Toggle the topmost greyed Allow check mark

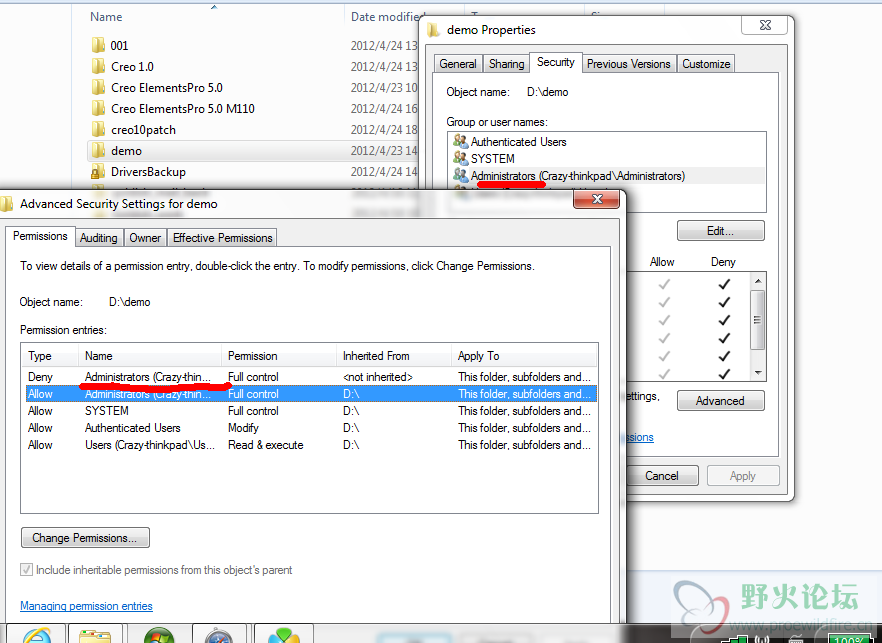pyautogui.click(x=664, y=284)
